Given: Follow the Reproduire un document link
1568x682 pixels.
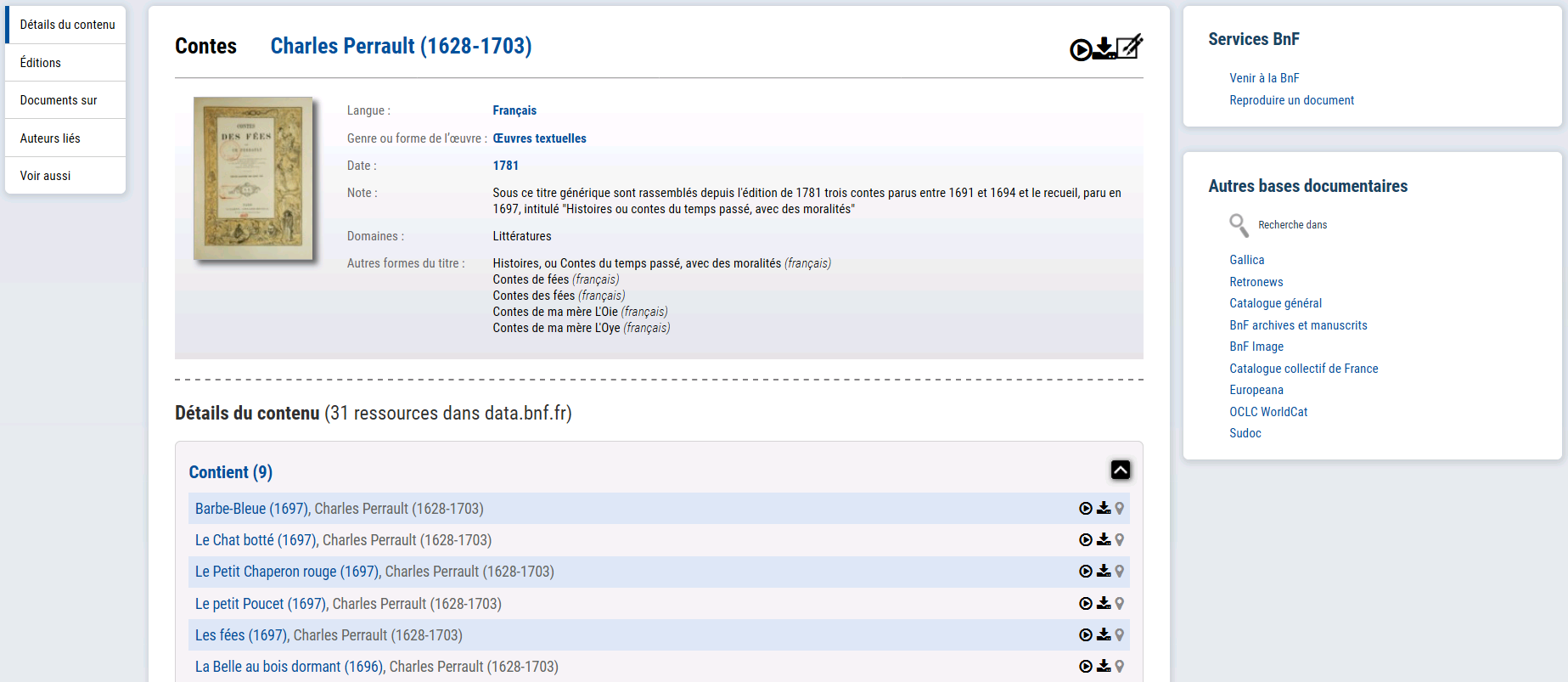Looking at the screenshot, I should tap(1291, 100).
